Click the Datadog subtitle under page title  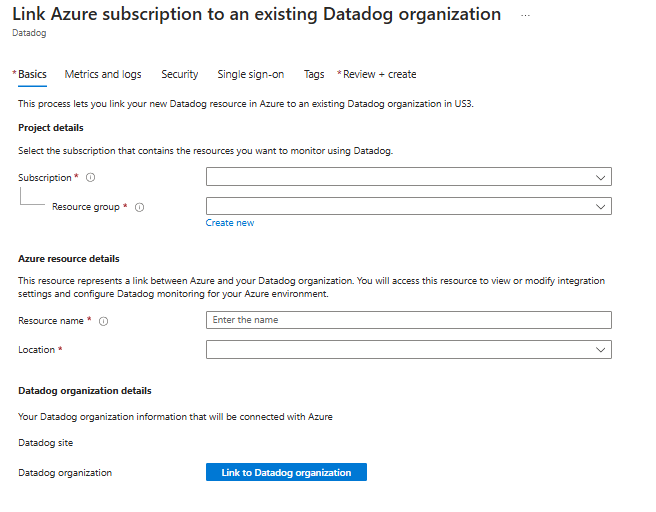click(x=29, y=33)
